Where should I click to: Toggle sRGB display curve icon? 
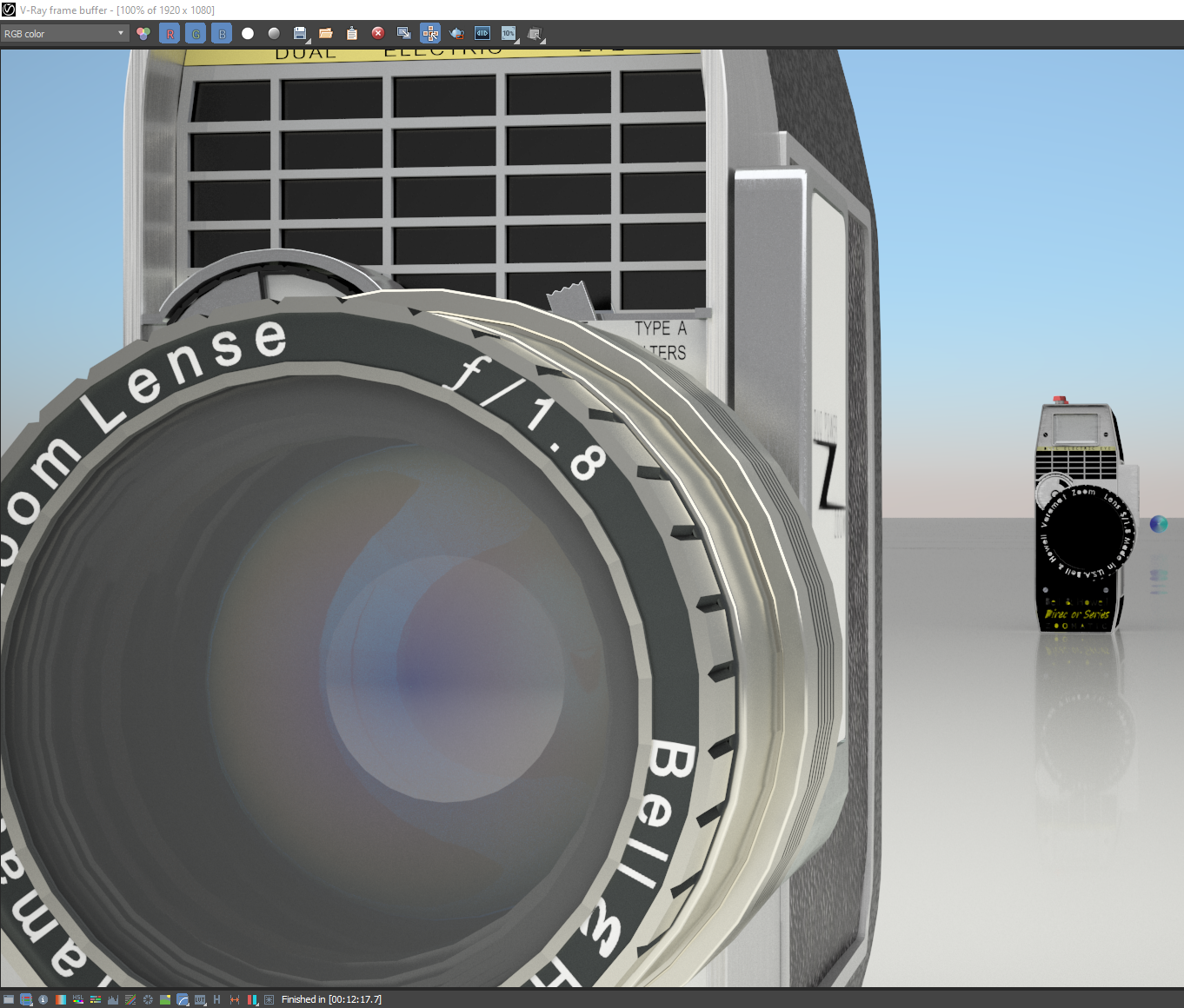(x=183, y=999)
